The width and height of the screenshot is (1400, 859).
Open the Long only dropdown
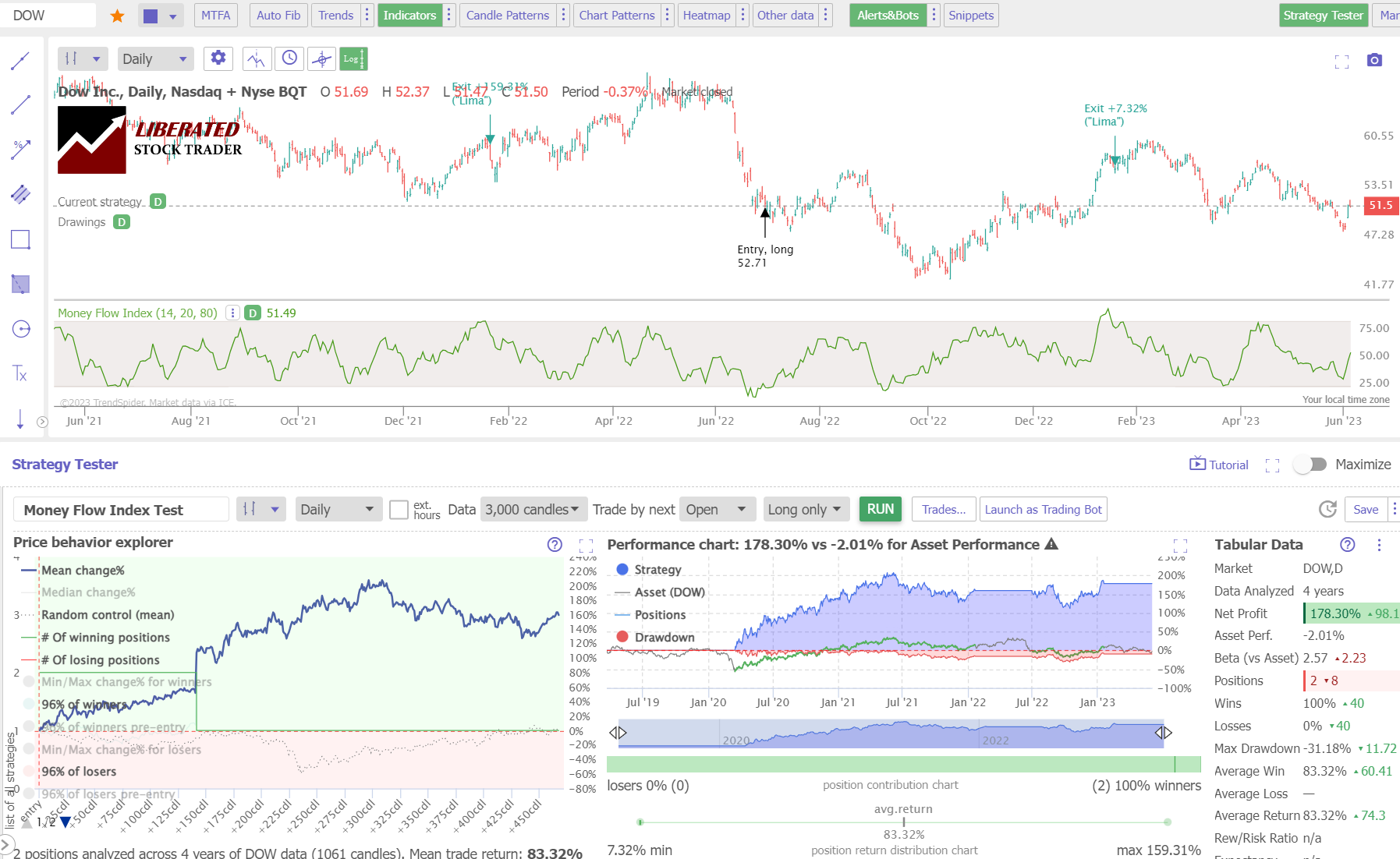[x=805, y=509]
